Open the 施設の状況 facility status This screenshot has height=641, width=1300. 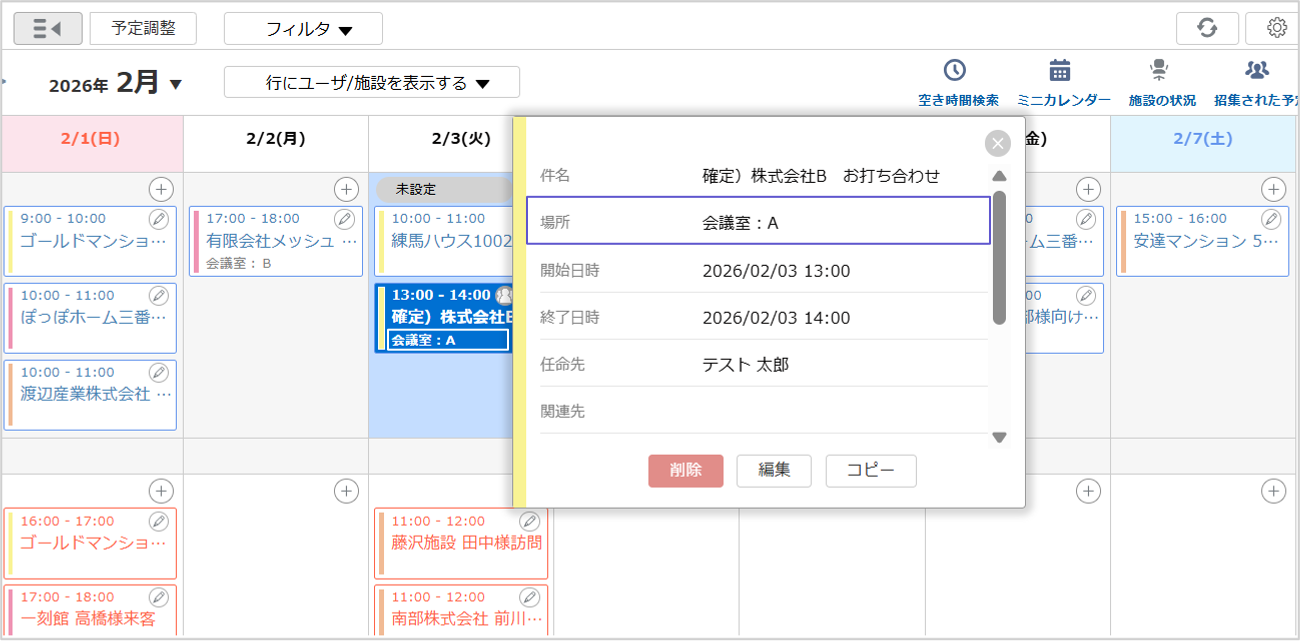coord(1161,82)
